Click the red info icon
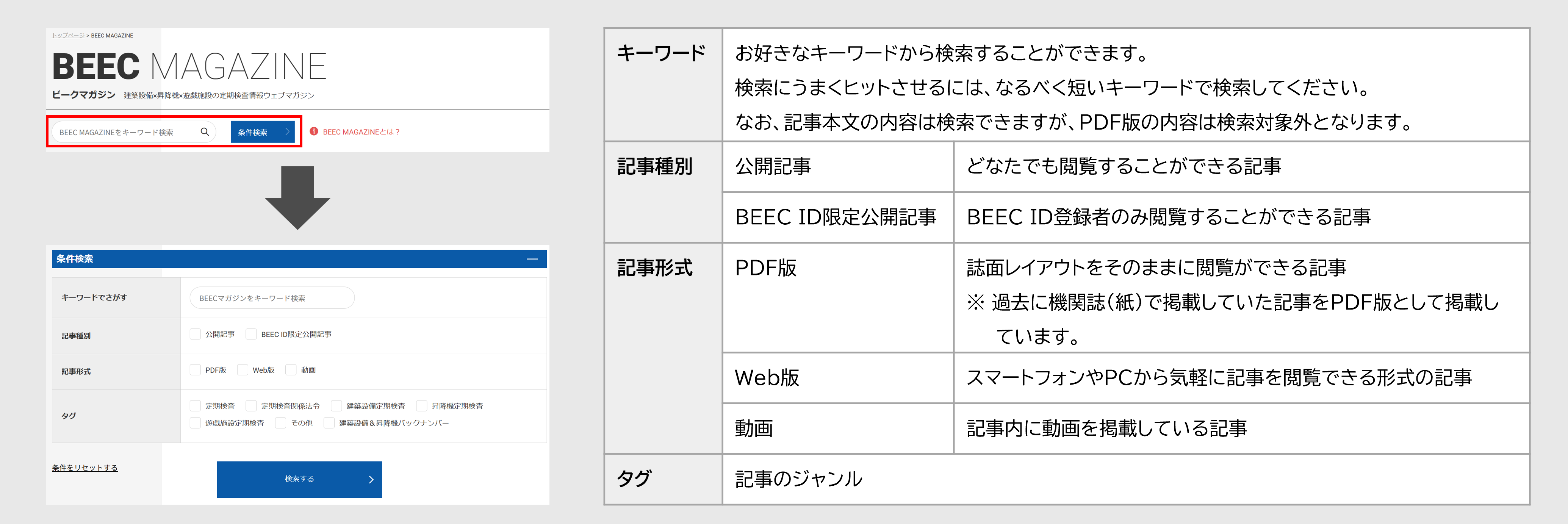Viewport: 1568px width, 524px height. pyautogui.click(x=314, y=131)
